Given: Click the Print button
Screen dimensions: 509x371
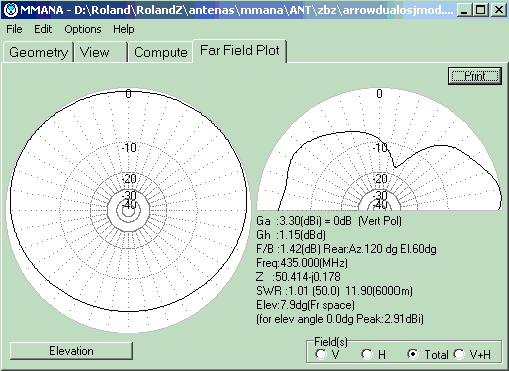Looking at the screenshot, I should tap(475, 76).
